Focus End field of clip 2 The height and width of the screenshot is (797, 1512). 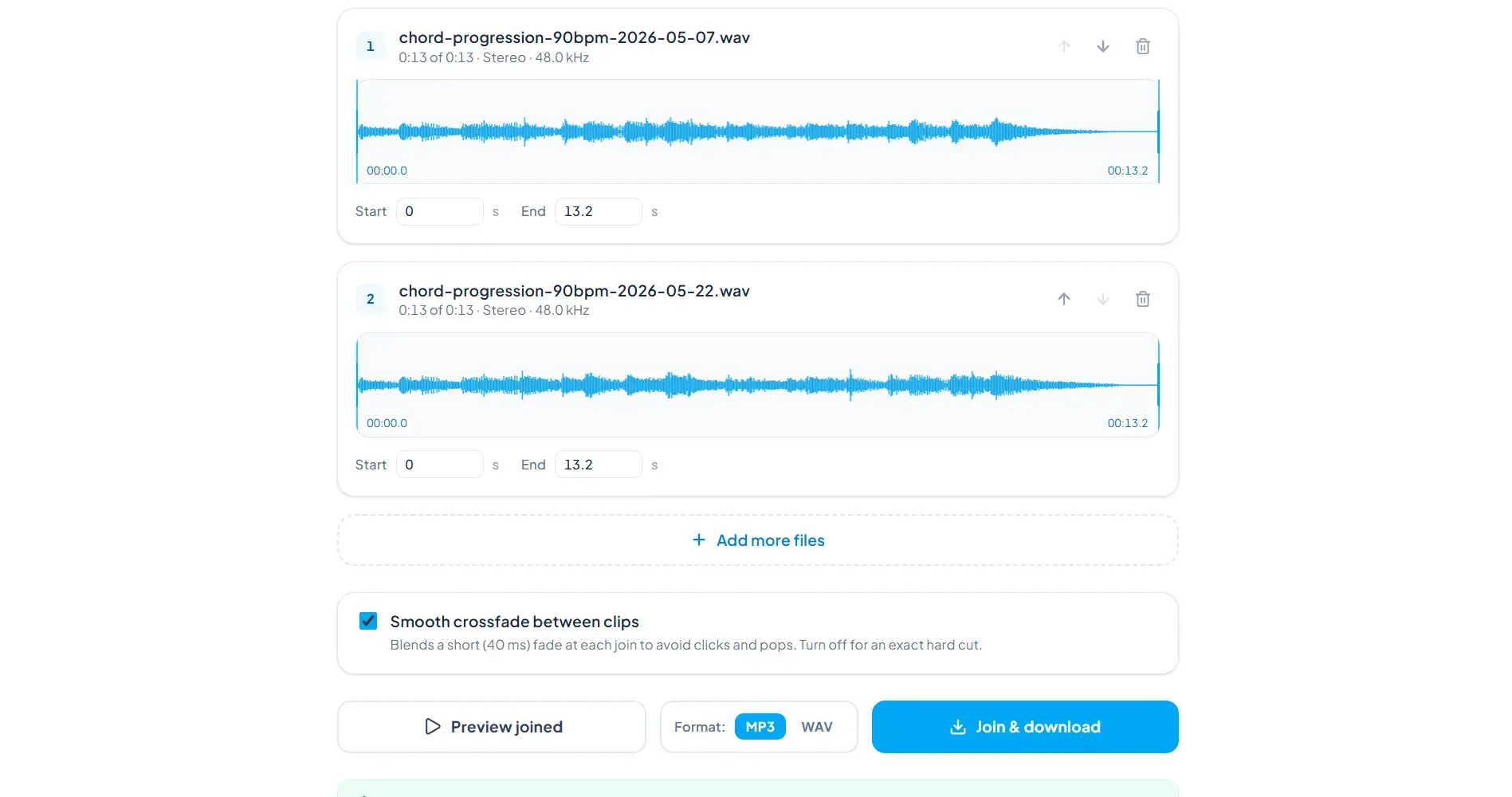tap(599, 465)
